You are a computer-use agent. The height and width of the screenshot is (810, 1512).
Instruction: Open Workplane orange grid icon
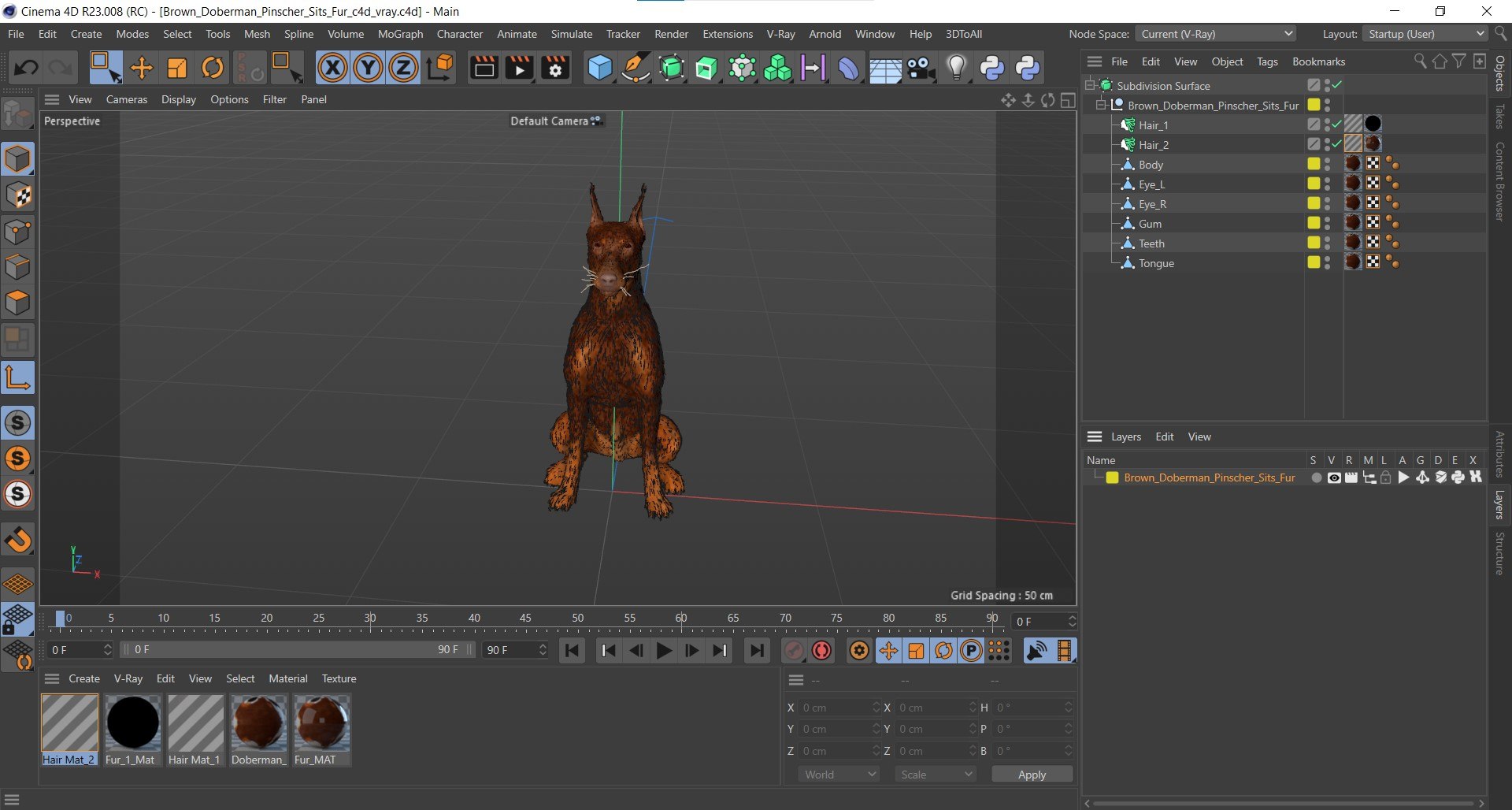point(18,584)
